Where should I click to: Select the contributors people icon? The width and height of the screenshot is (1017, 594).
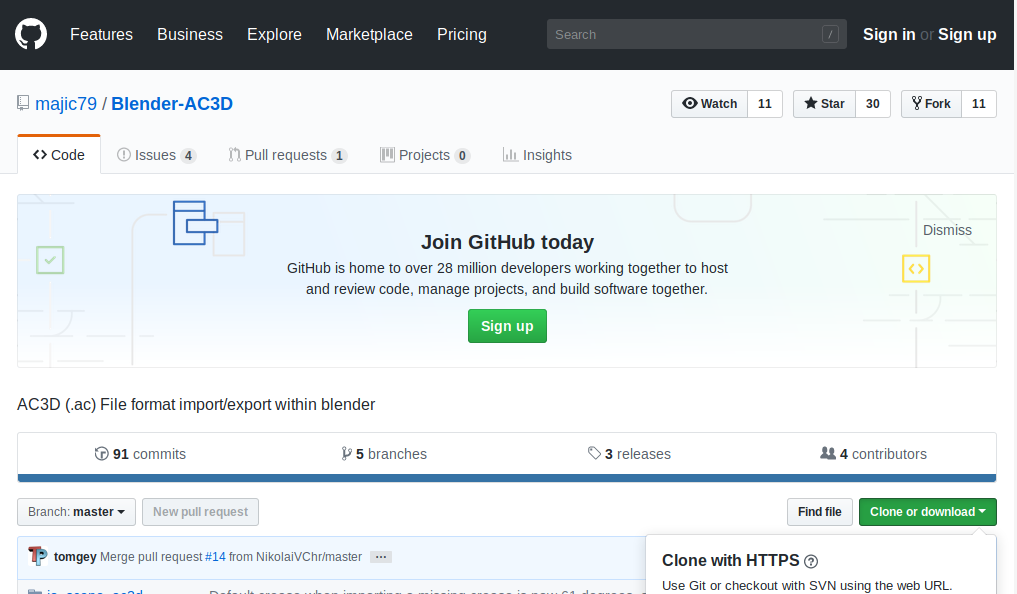point(828,453)
